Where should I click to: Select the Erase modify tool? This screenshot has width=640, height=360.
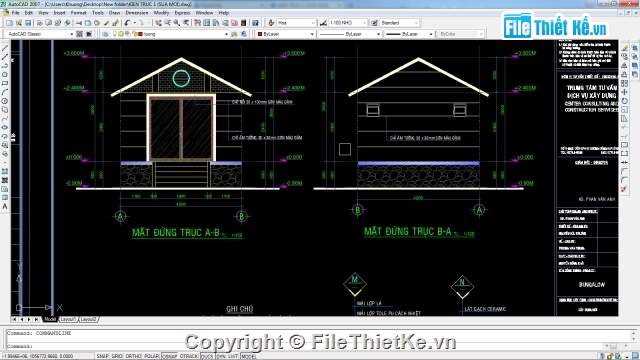point(624,48)
